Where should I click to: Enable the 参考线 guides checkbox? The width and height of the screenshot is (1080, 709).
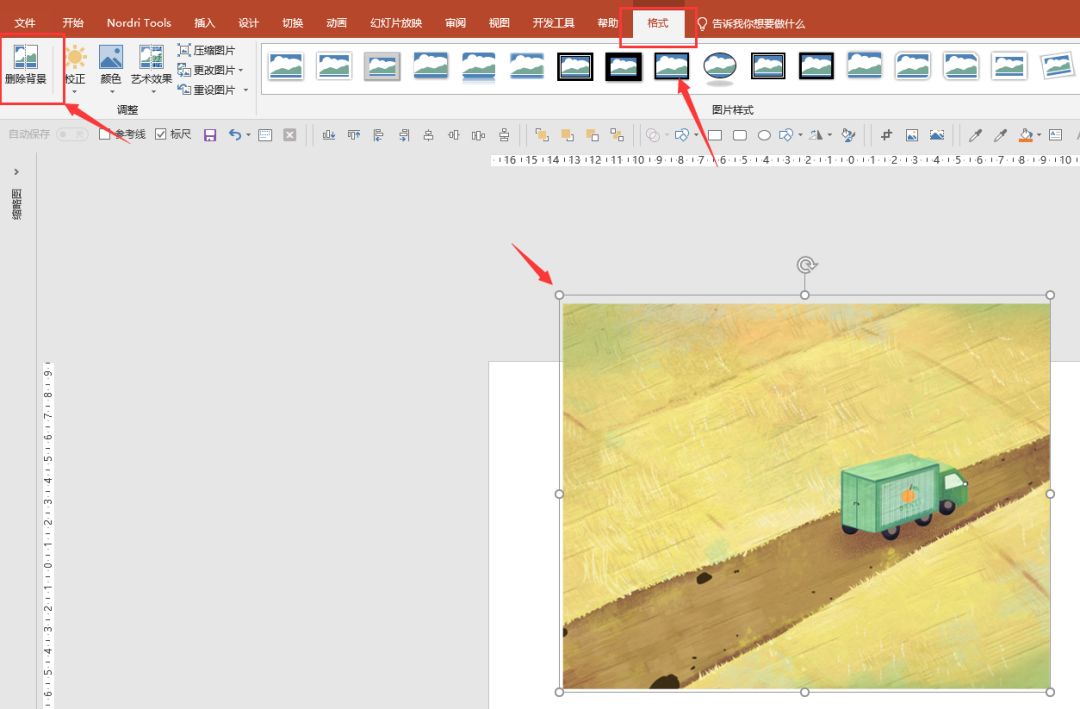(105, 134)
